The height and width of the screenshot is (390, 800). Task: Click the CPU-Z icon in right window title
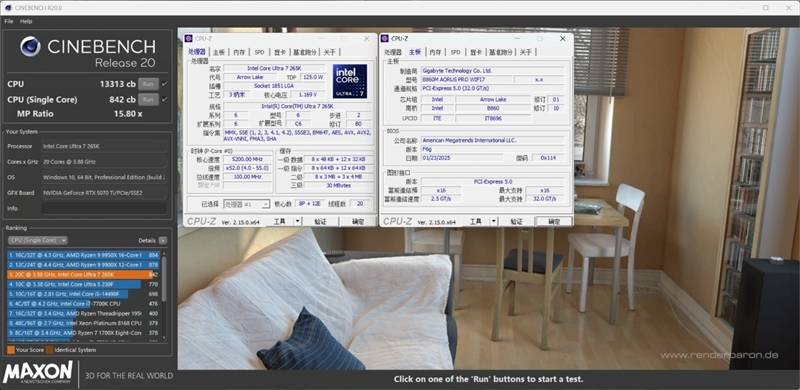click(x=385, y=38)
